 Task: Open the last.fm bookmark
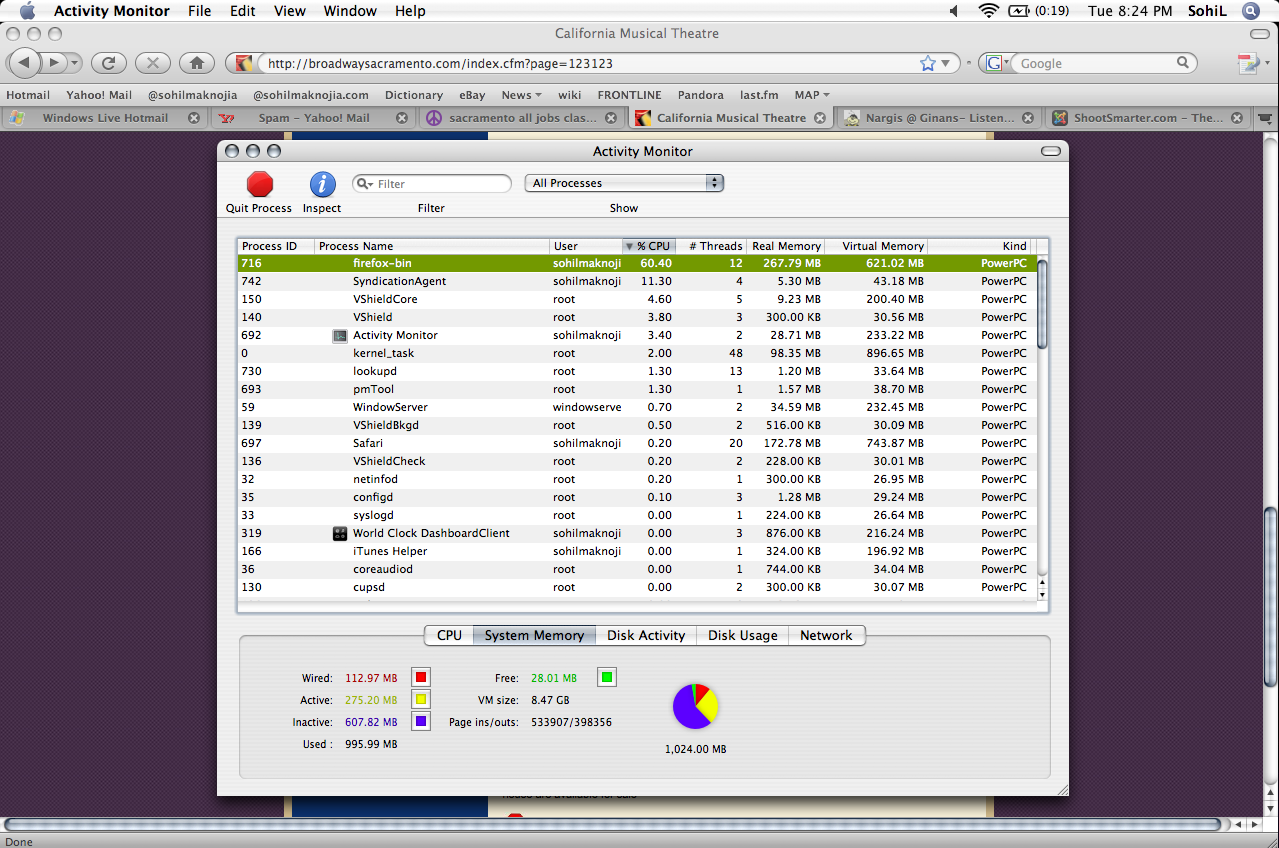[759, 95]
